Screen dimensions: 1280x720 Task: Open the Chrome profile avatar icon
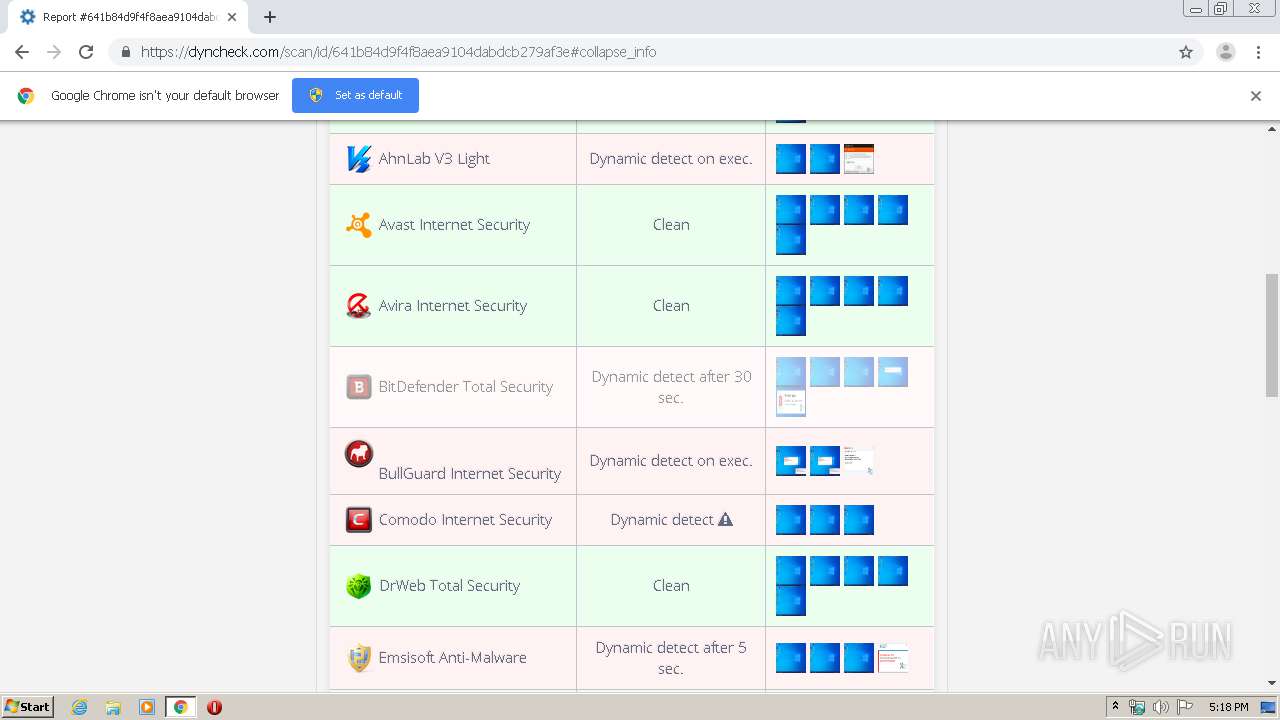(x=1225, y=52)
